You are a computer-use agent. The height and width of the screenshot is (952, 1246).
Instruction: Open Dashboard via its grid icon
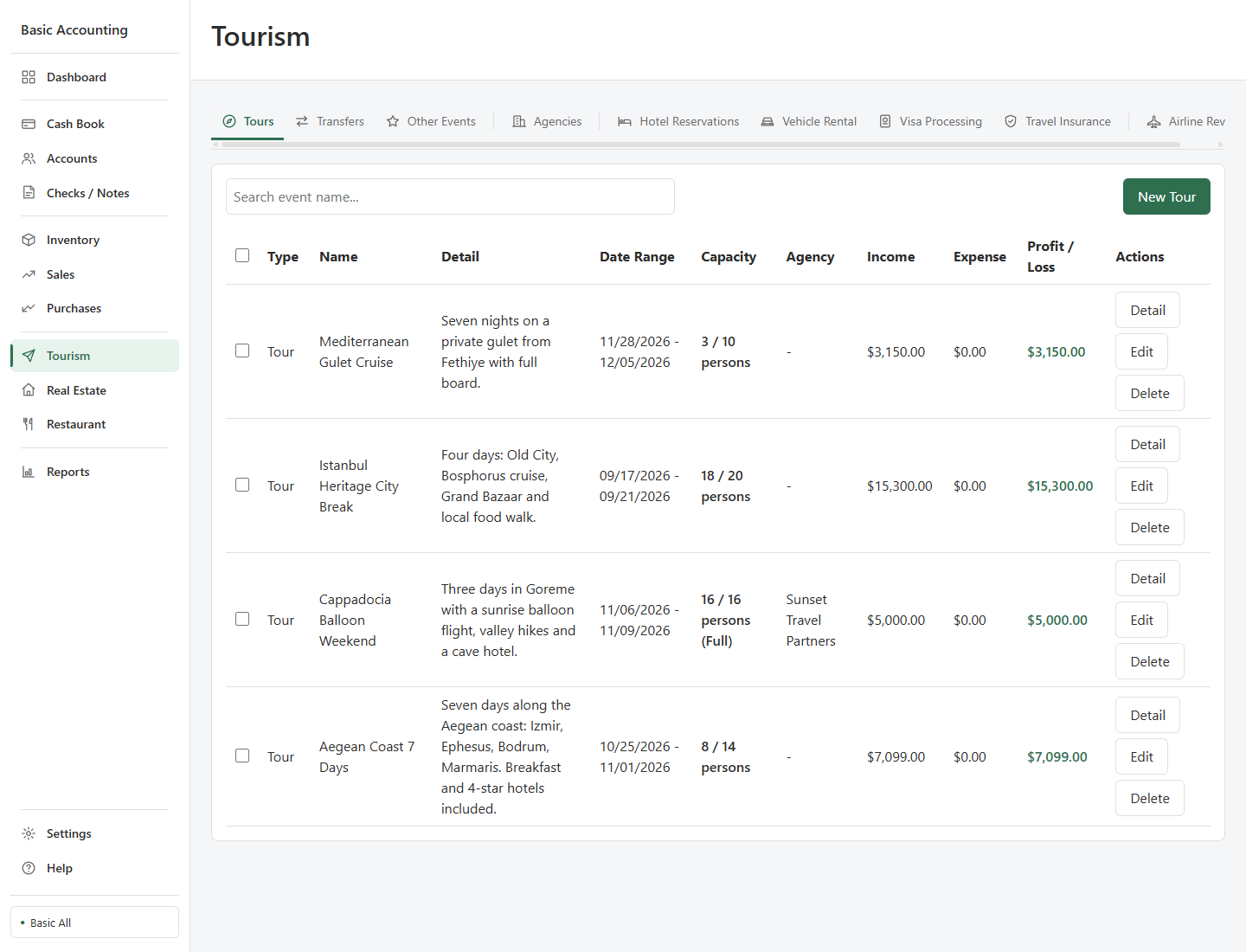click(29, 77)
